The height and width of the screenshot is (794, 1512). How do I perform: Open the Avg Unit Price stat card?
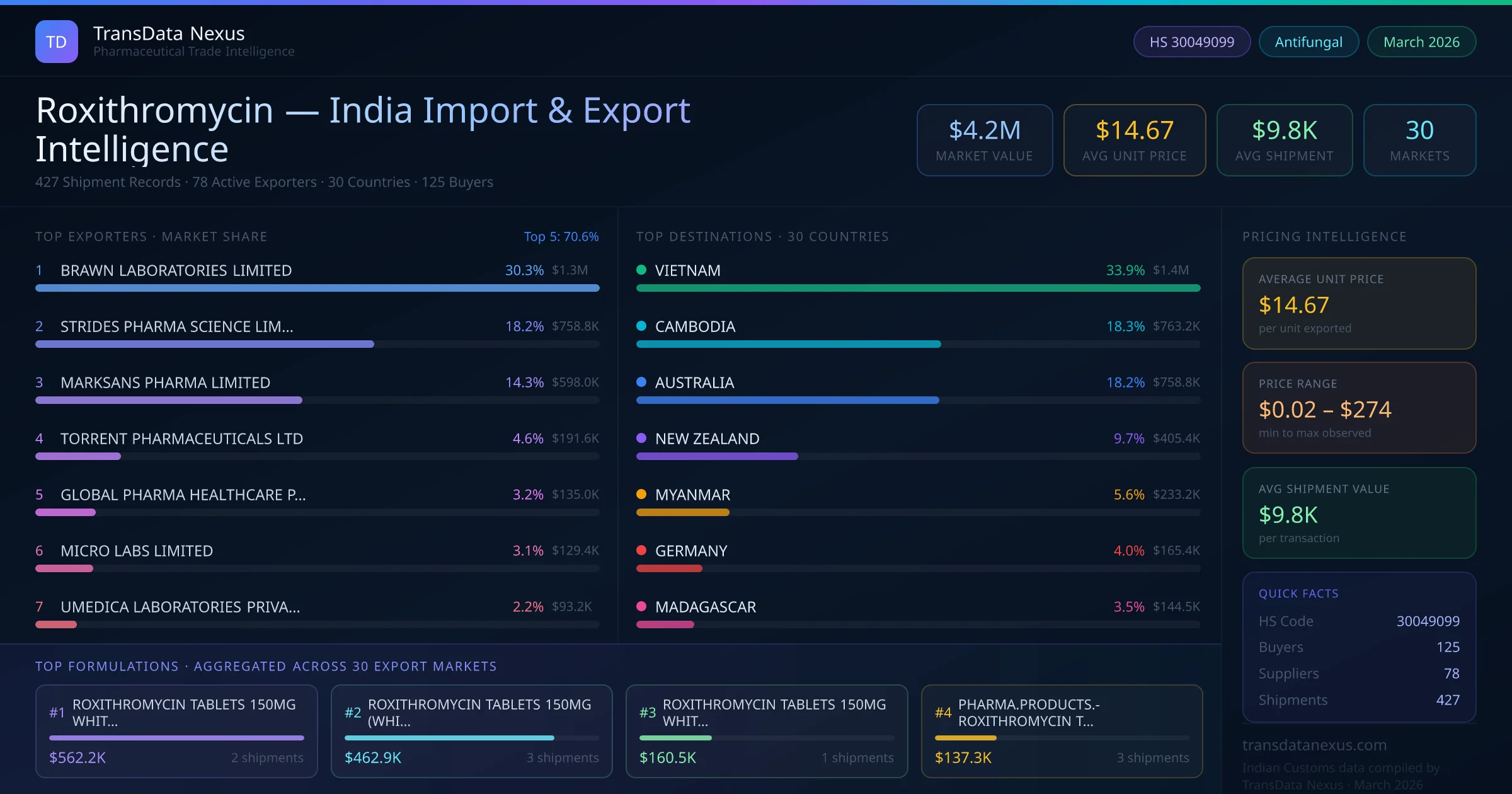coord(1134,140)
